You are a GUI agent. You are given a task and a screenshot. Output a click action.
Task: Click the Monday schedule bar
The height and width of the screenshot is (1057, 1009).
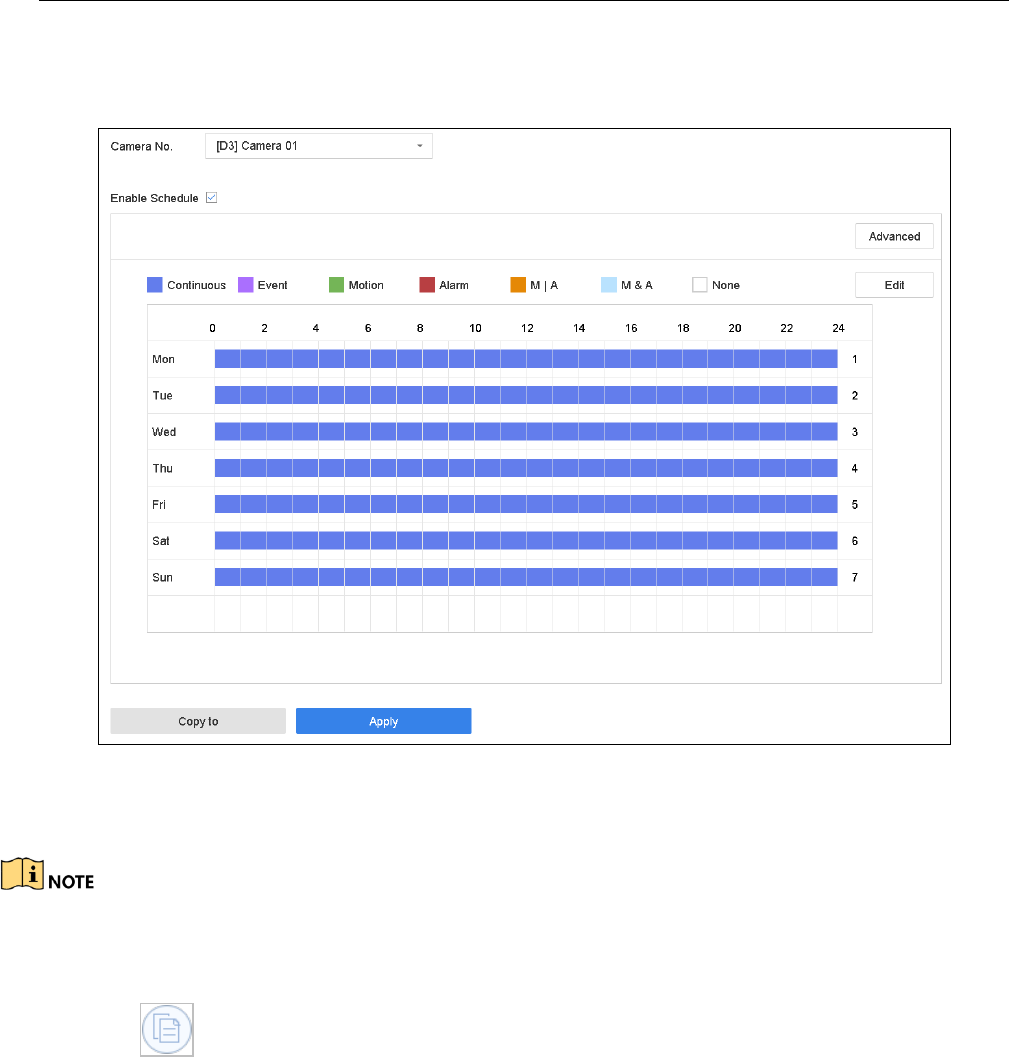click(525, 359)
